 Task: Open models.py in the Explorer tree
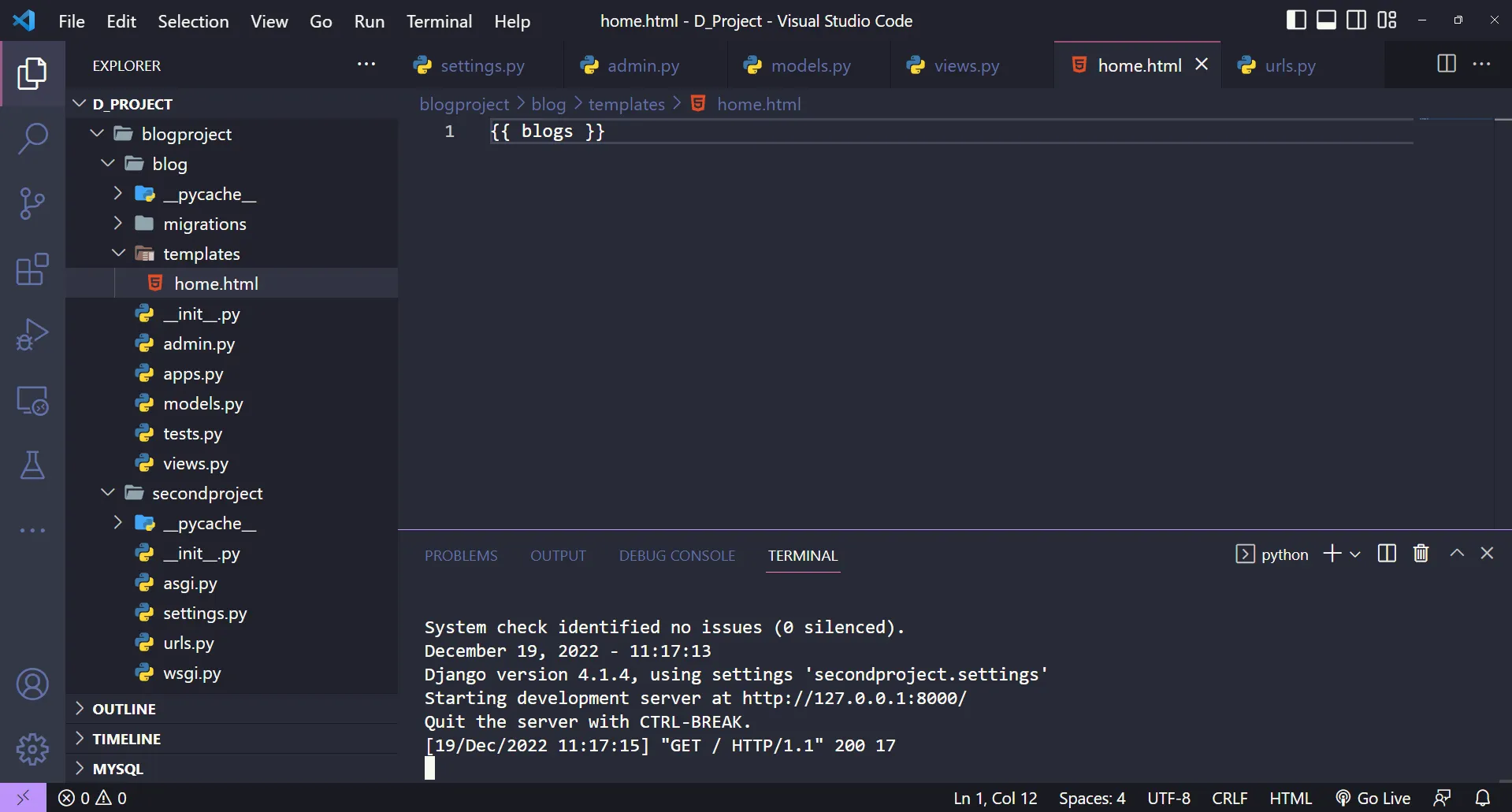coord(202,403)
